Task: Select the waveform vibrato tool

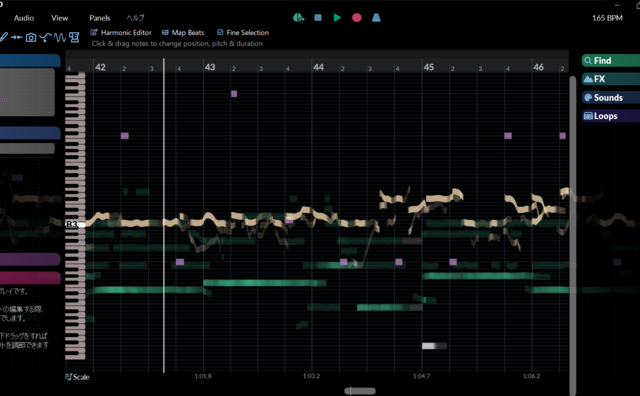Action: coord(60,38)
